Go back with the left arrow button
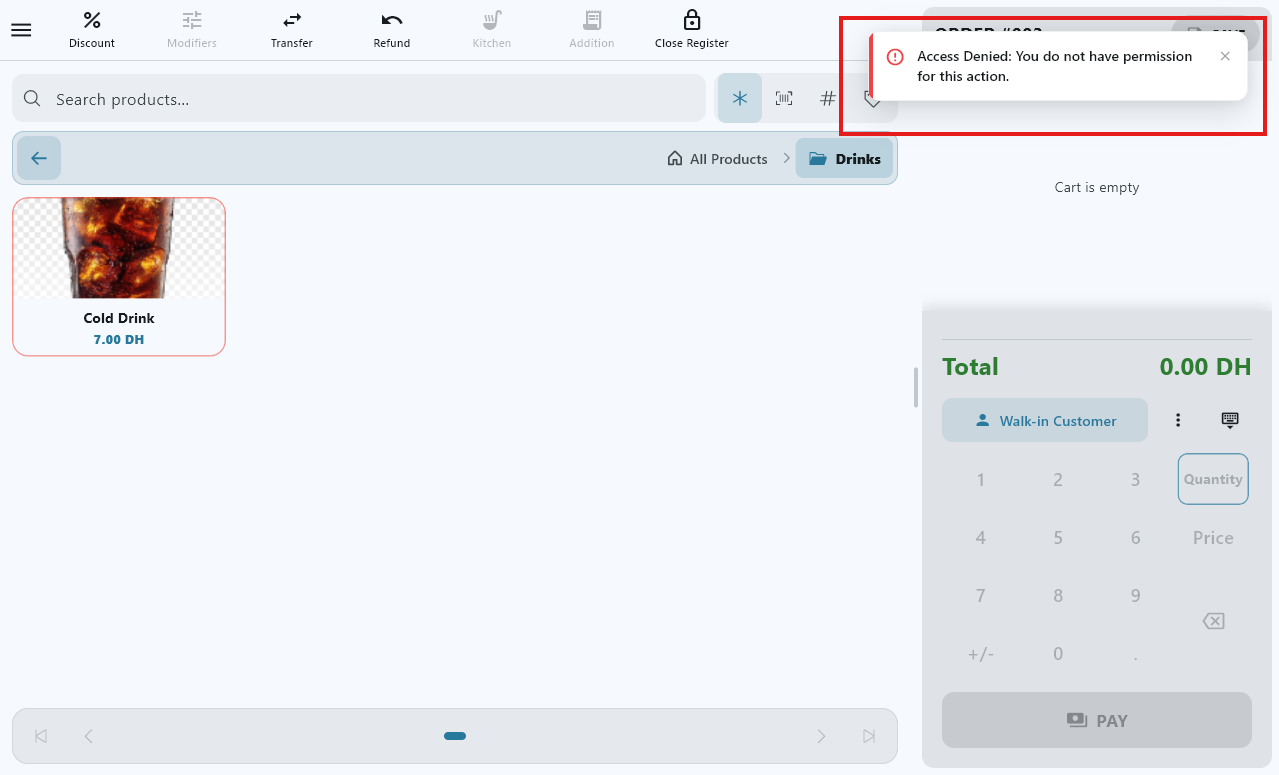 (39, 158)
